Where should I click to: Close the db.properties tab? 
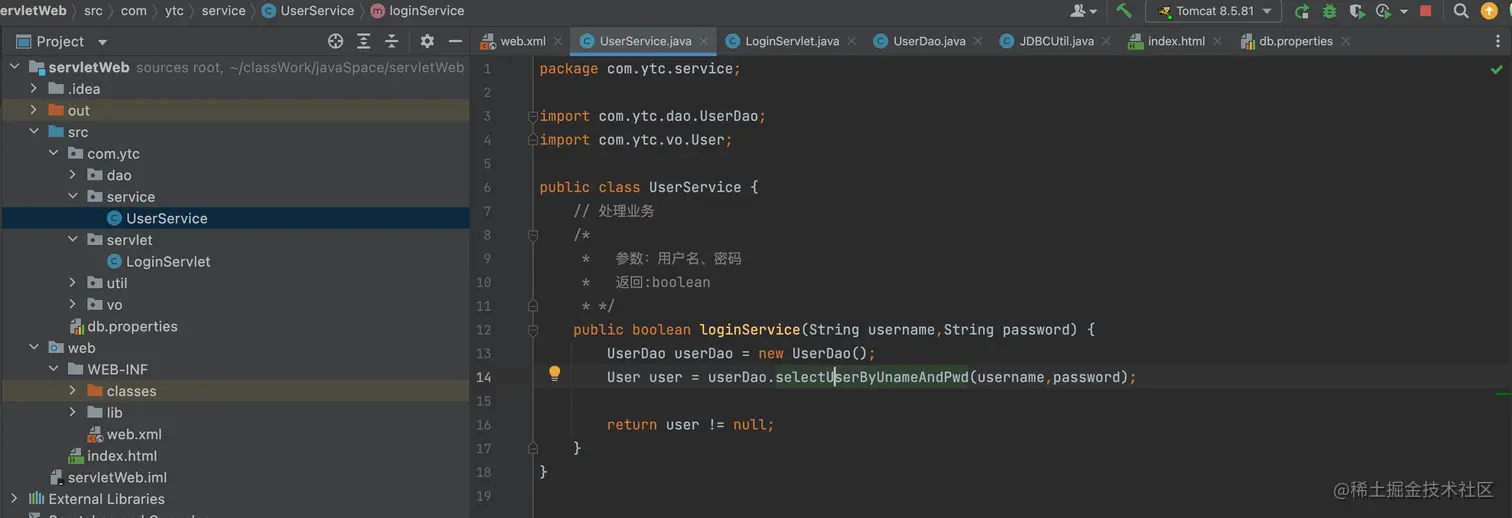[1346, 42]
